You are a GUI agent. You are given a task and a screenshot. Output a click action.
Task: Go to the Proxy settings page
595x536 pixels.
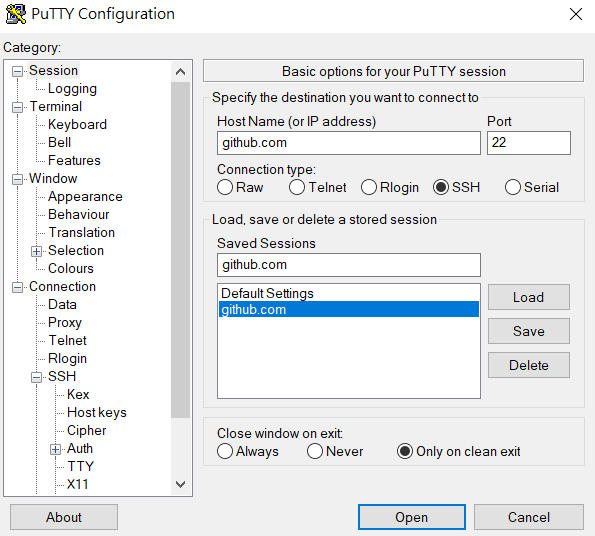[65, 322]
